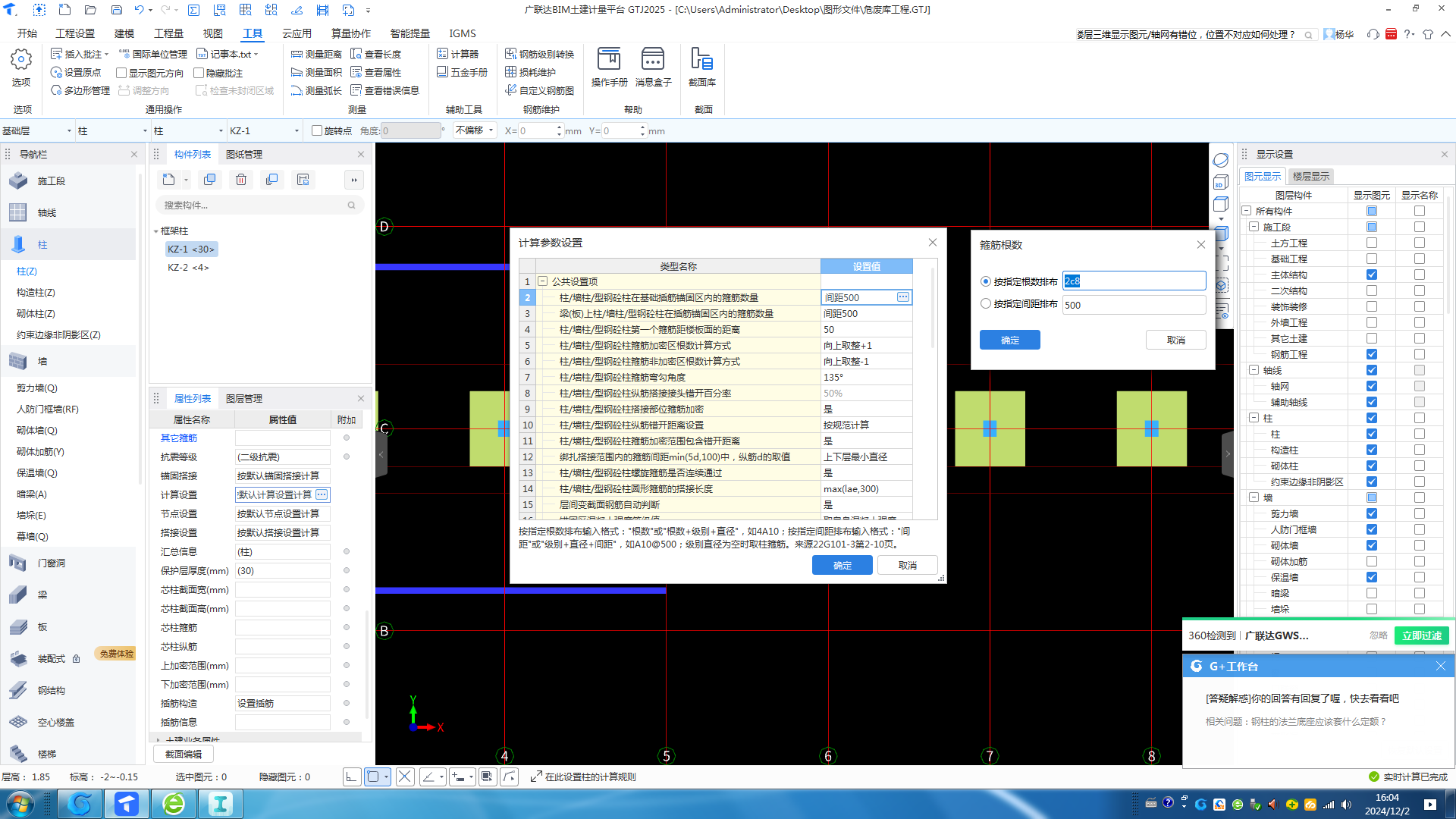Toggle 隐藏批注 checkbox
Screen dimensions: 1456x819
point(199,73)
